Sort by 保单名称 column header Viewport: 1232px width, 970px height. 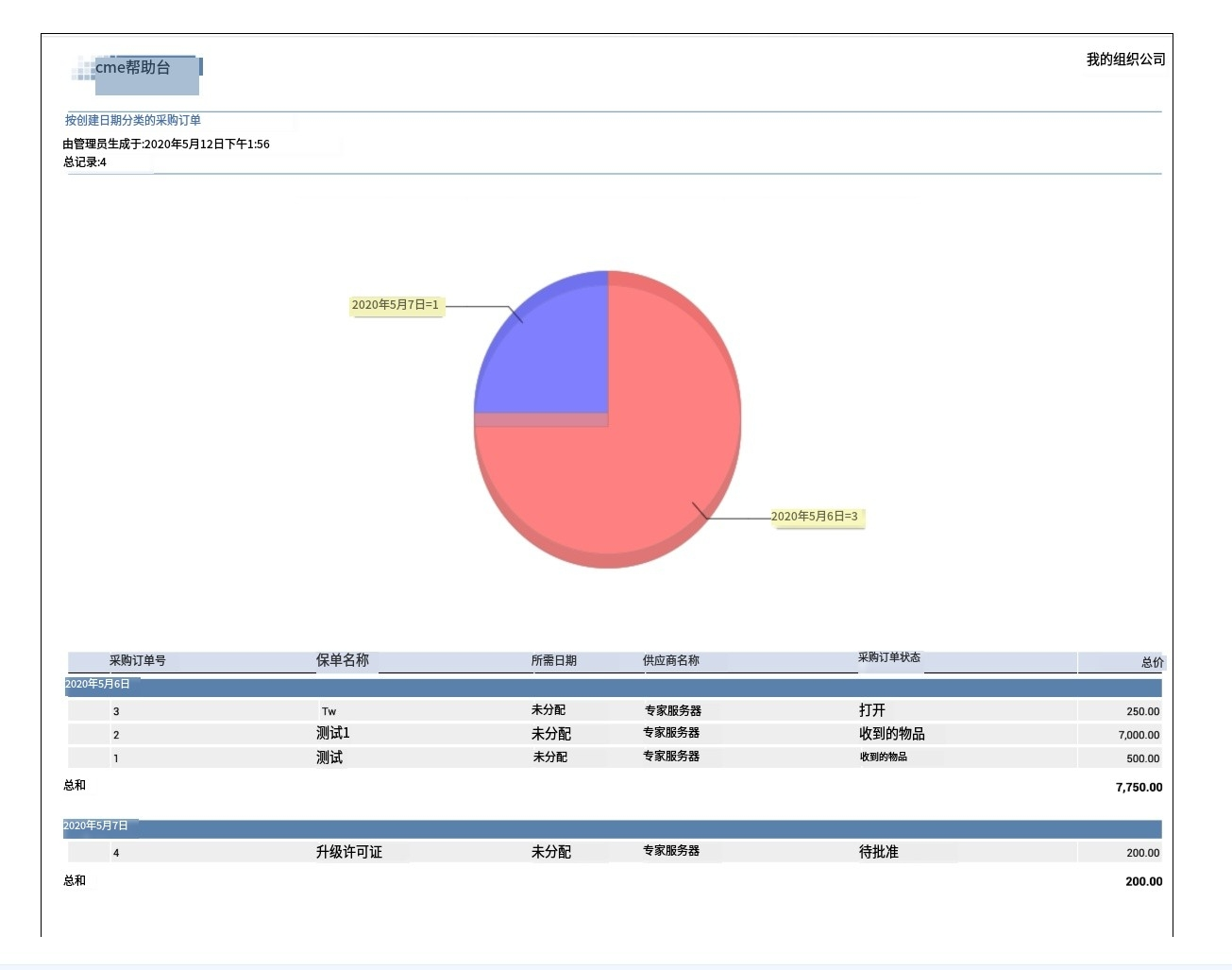tap(342, 660)
